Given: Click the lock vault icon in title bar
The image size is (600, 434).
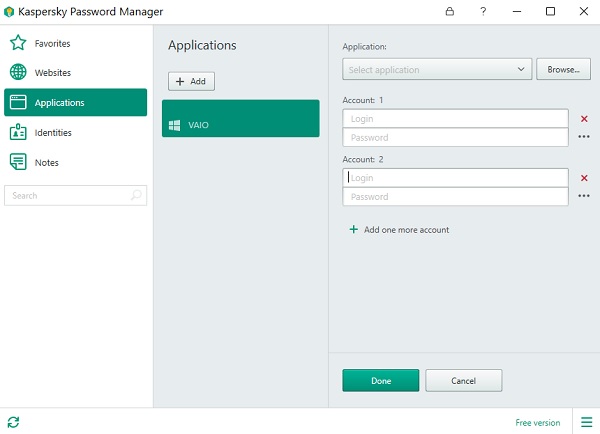Looking at the screenshot, I should (x=450, y=11).
